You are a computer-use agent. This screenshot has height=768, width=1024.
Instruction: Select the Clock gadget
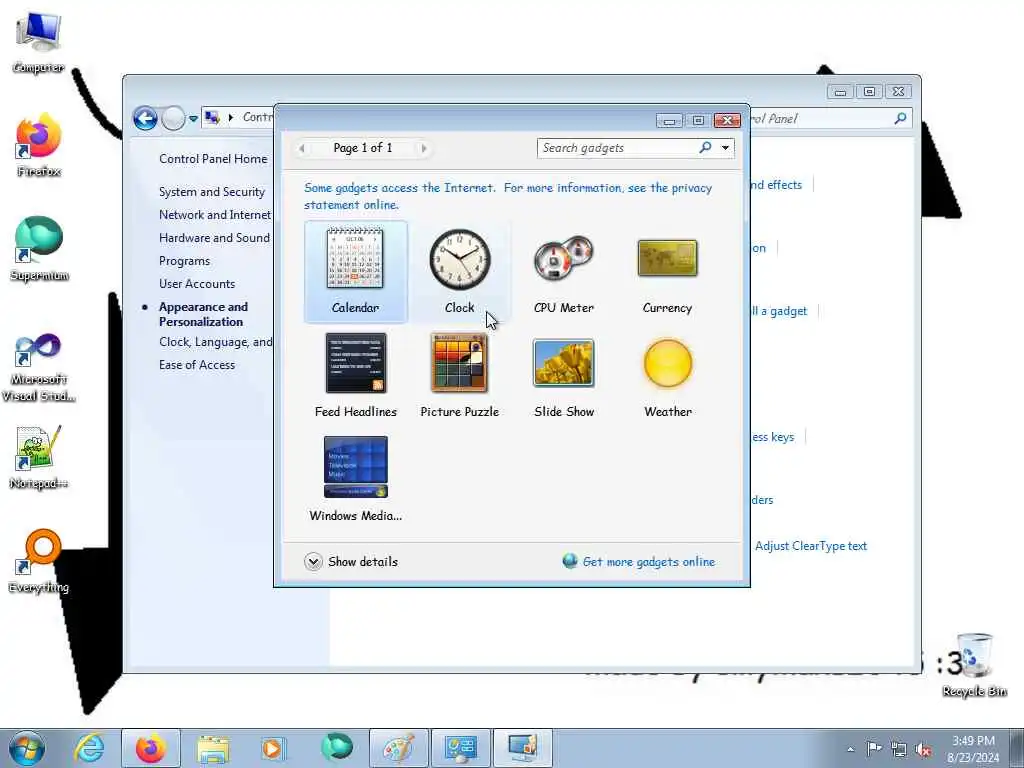pyautogui.click(x=460, y=272)
